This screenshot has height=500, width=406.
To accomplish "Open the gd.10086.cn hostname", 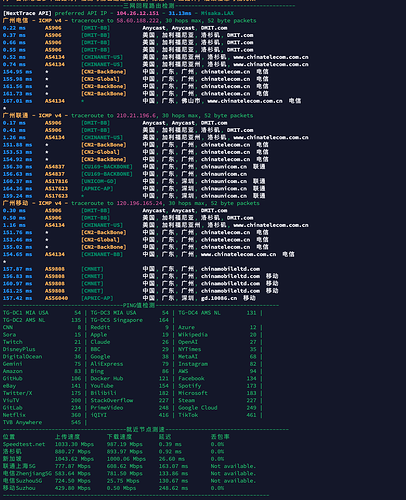I will click(x=219, y=298).
